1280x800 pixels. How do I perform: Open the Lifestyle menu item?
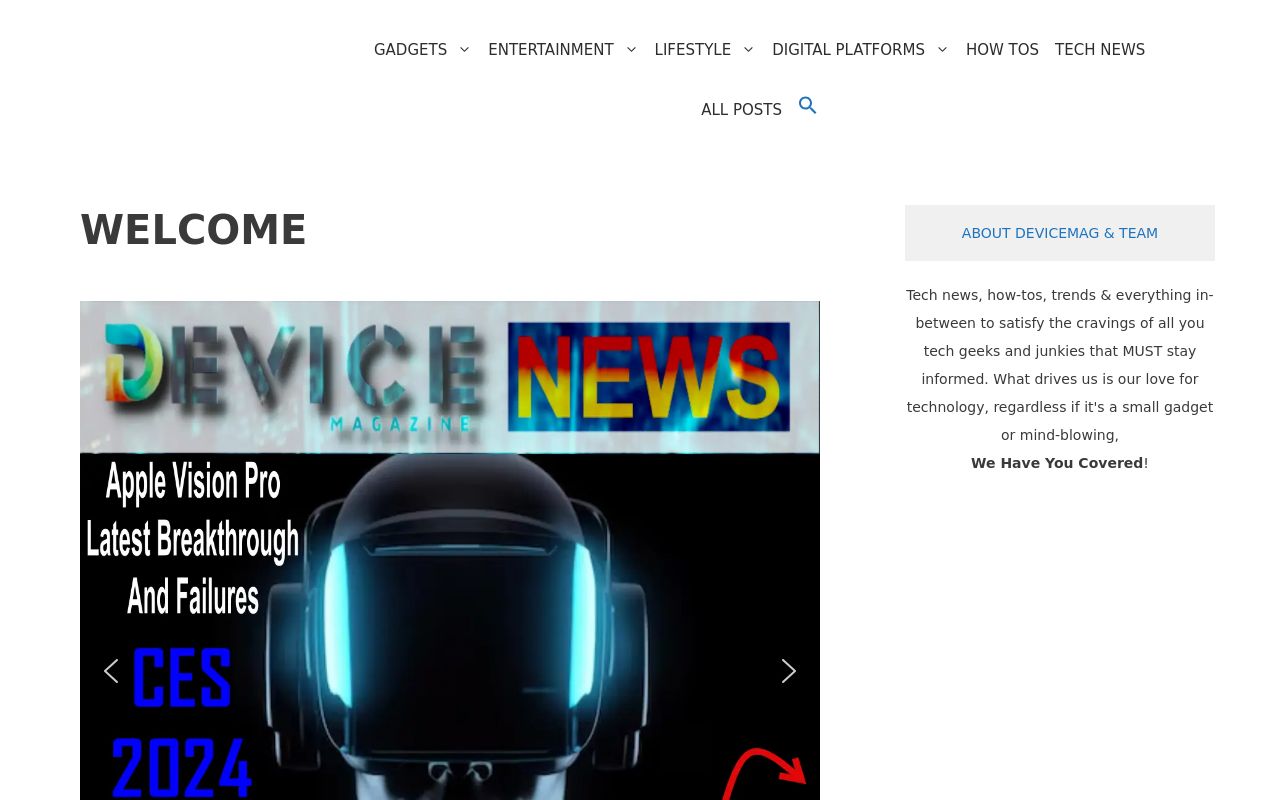(x=692, y=50)
